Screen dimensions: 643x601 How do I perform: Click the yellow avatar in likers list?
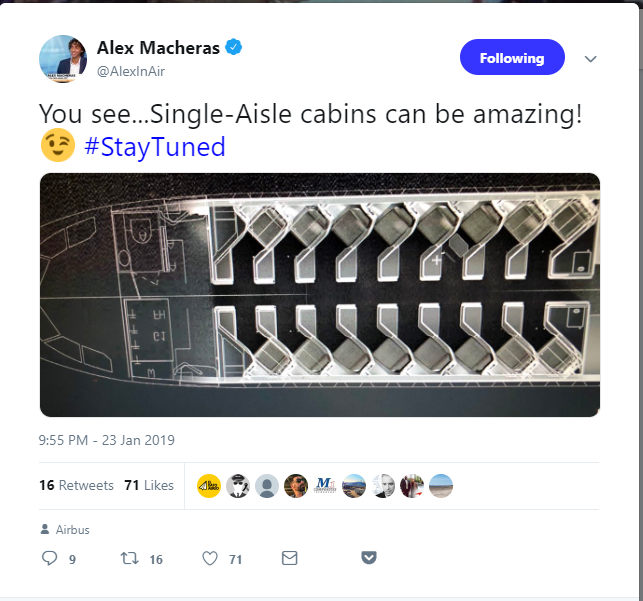(209, 486)
